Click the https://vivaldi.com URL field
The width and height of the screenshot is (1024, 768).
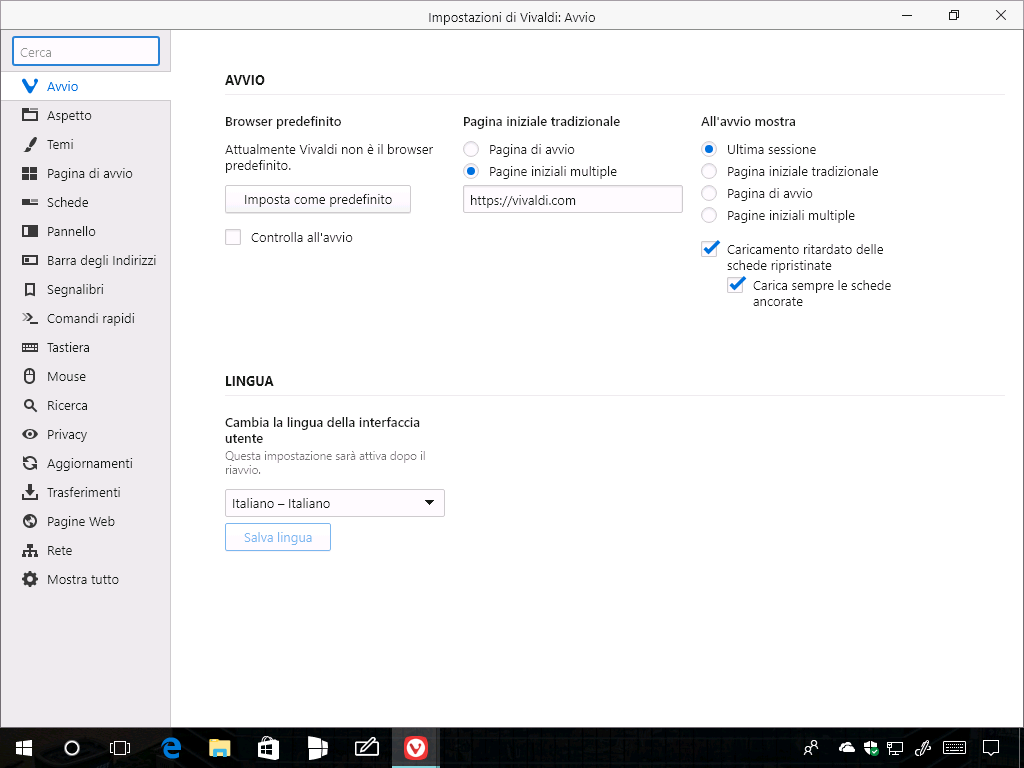pyautogui.click(x=573, y=200)
